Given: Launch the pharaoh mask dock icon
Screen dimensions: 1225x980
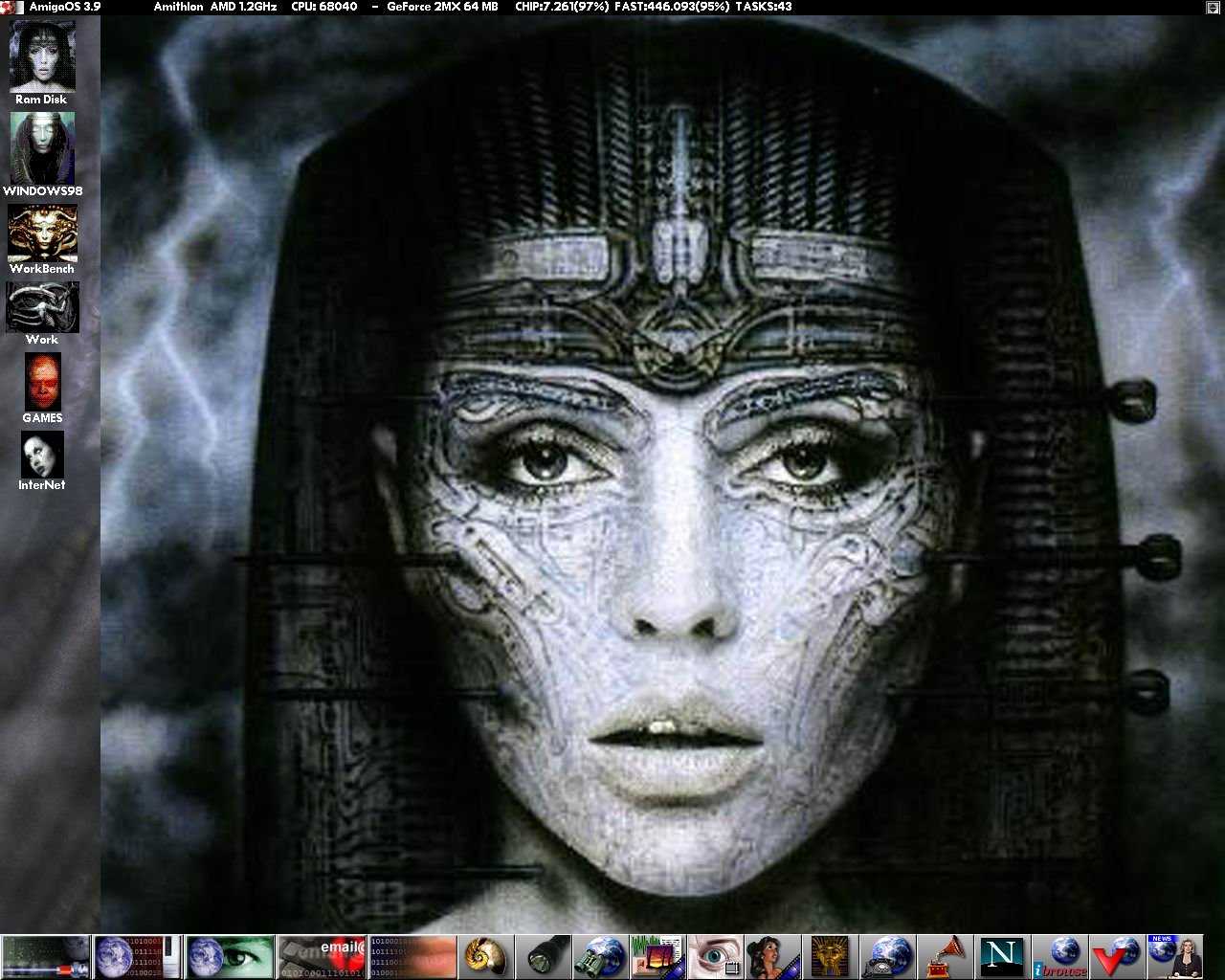Looking at the screenshot, I should (830, 956).
